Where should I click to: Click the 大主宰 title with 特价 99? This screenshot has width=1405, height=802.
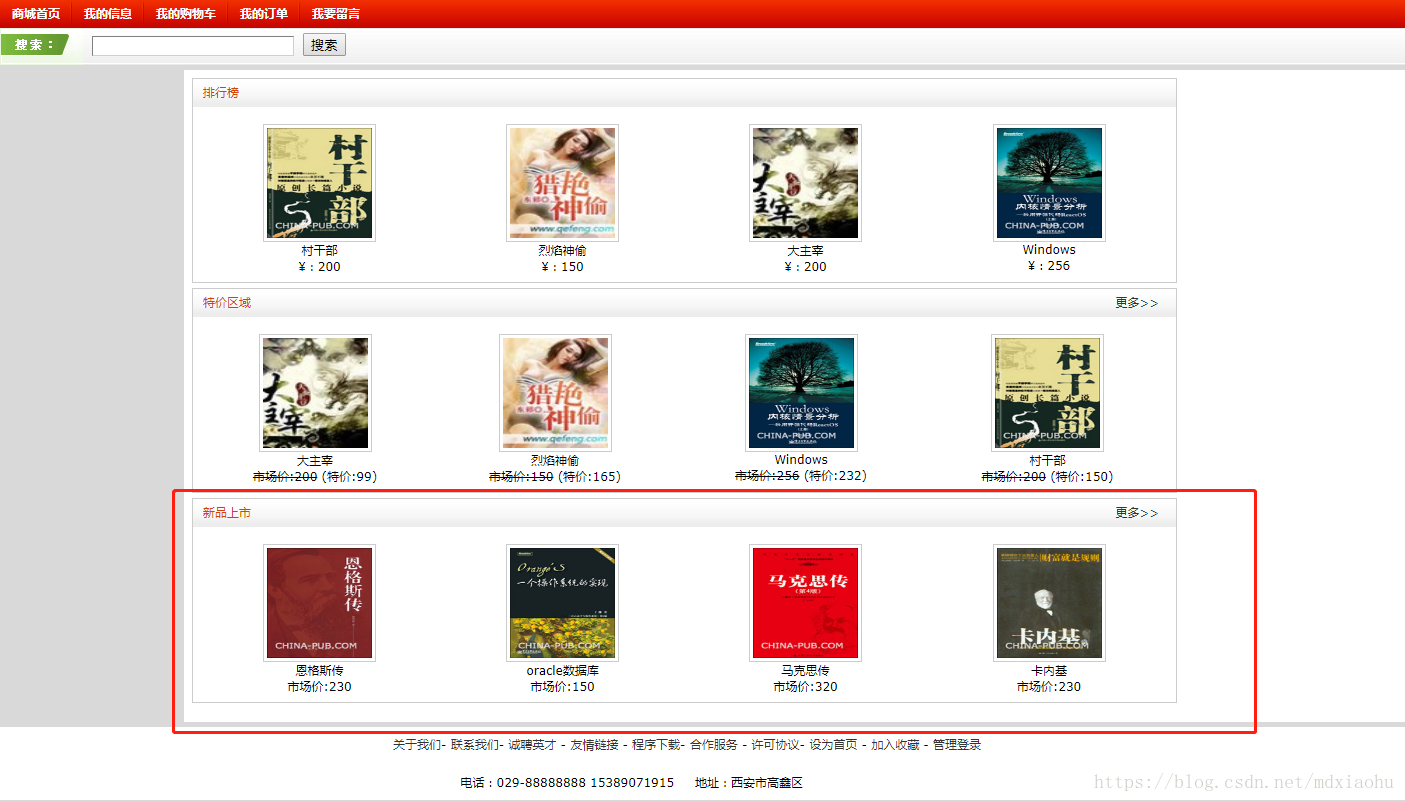click(315, 460)
